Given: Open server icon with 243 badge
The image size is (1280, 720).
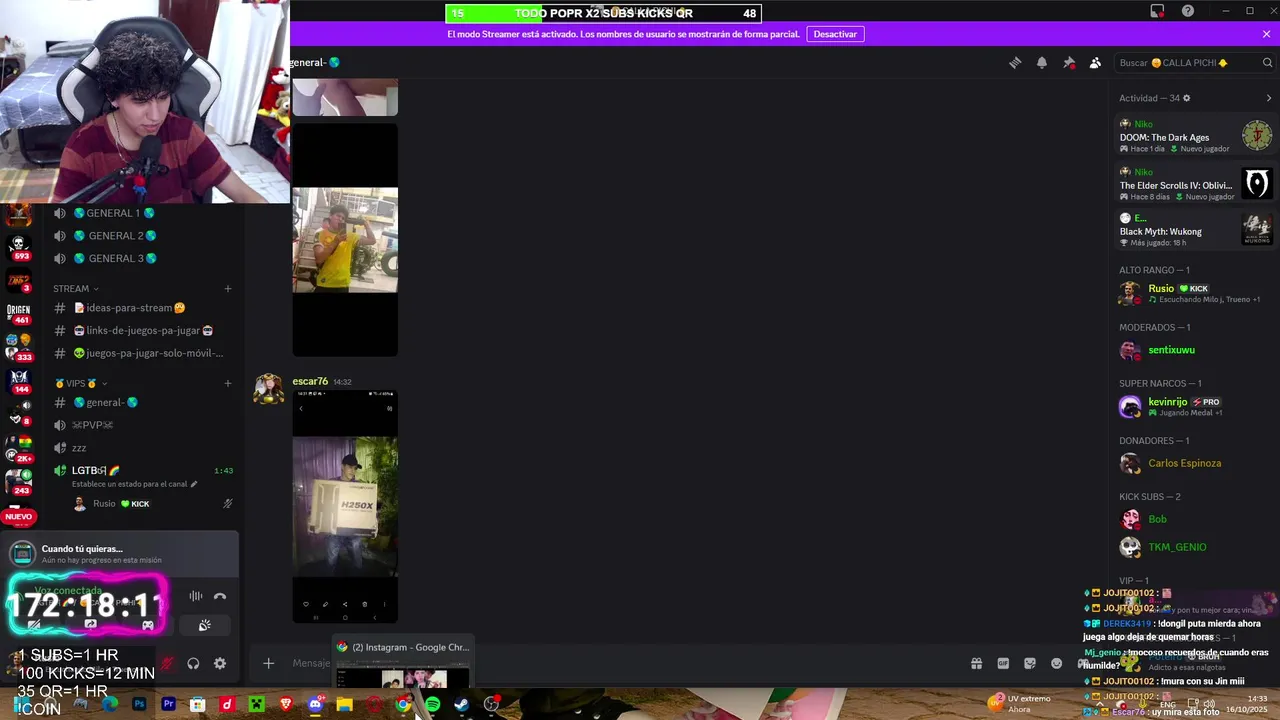Looking at the screenshot, I should (18, 482).
